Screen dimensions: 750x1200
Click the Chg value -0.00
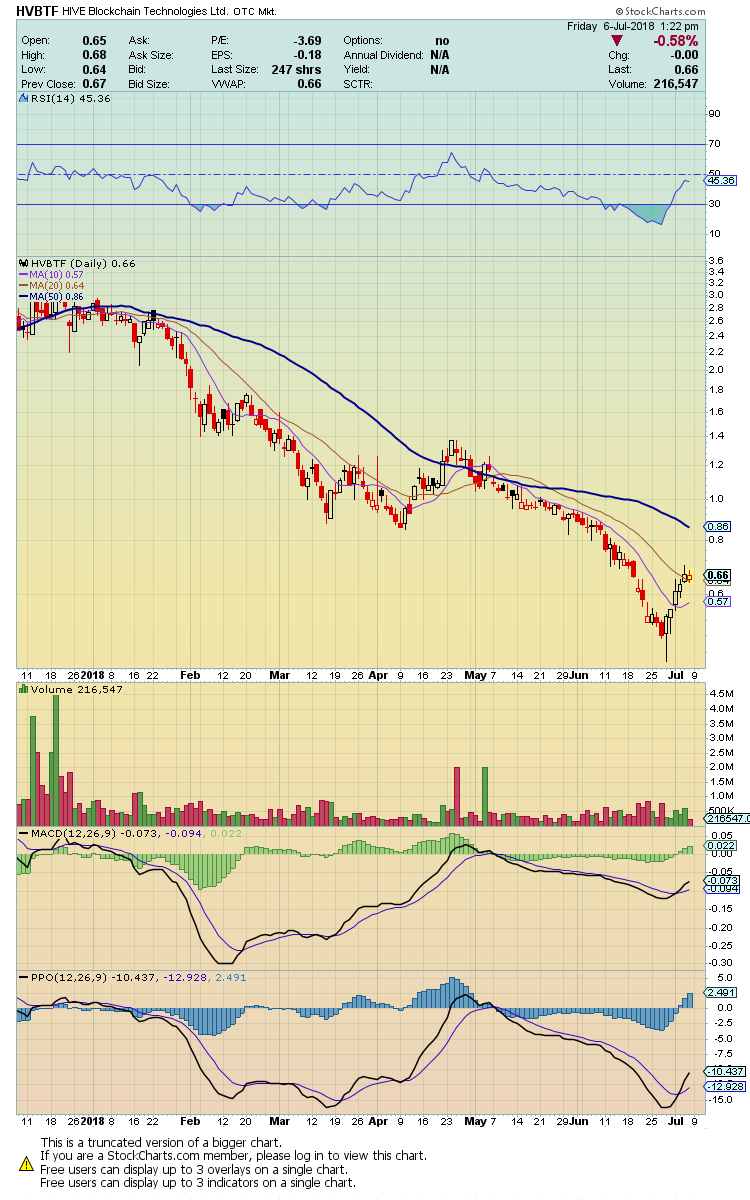coord(685,56)
